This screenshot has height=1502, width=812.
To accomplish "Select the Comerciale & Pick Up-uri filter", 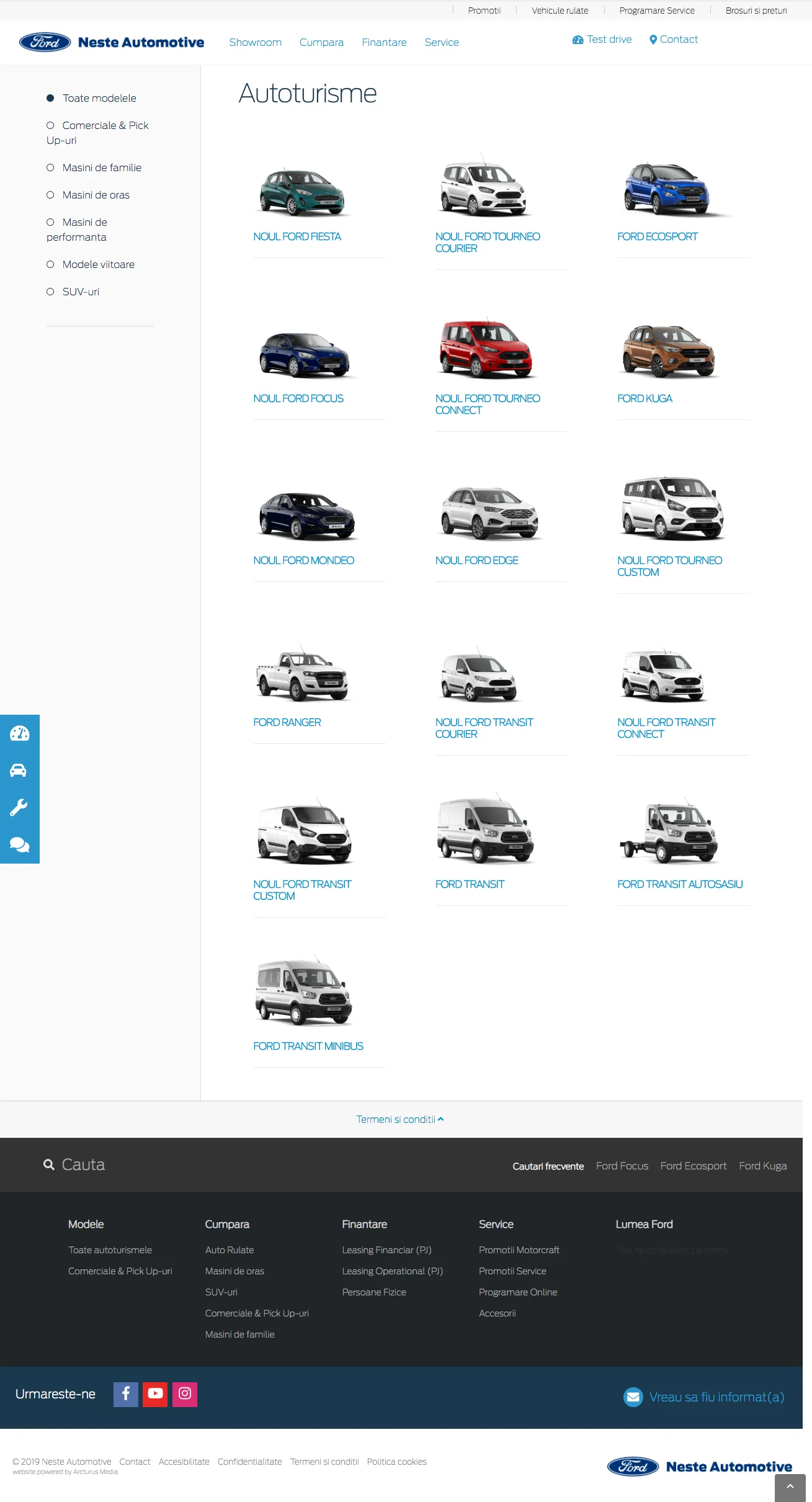I will pos(97,133).
